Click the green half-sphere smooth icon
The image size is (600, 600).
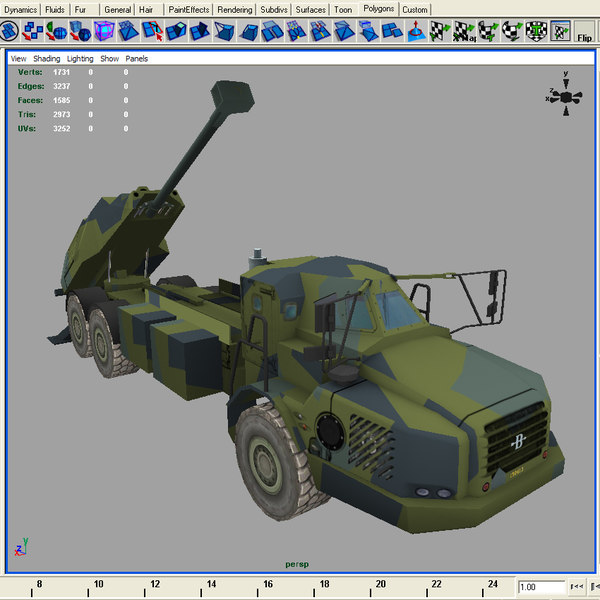coord(57,31)
